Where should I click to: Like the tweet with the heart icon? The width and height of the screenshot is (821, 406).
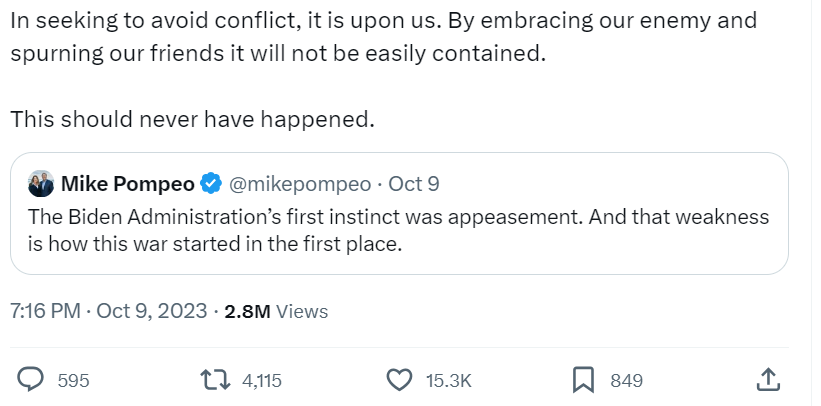point(399,380)
